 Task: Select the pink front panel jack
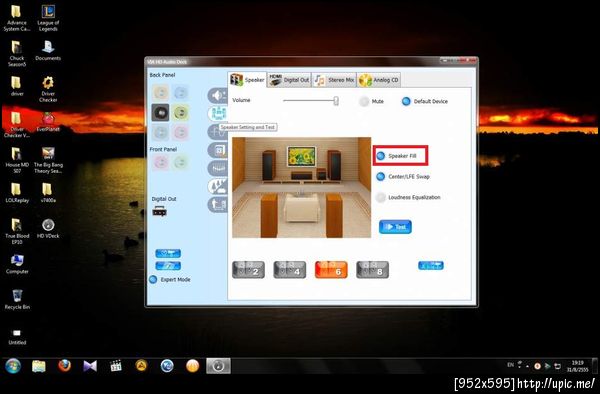point(160,163)
